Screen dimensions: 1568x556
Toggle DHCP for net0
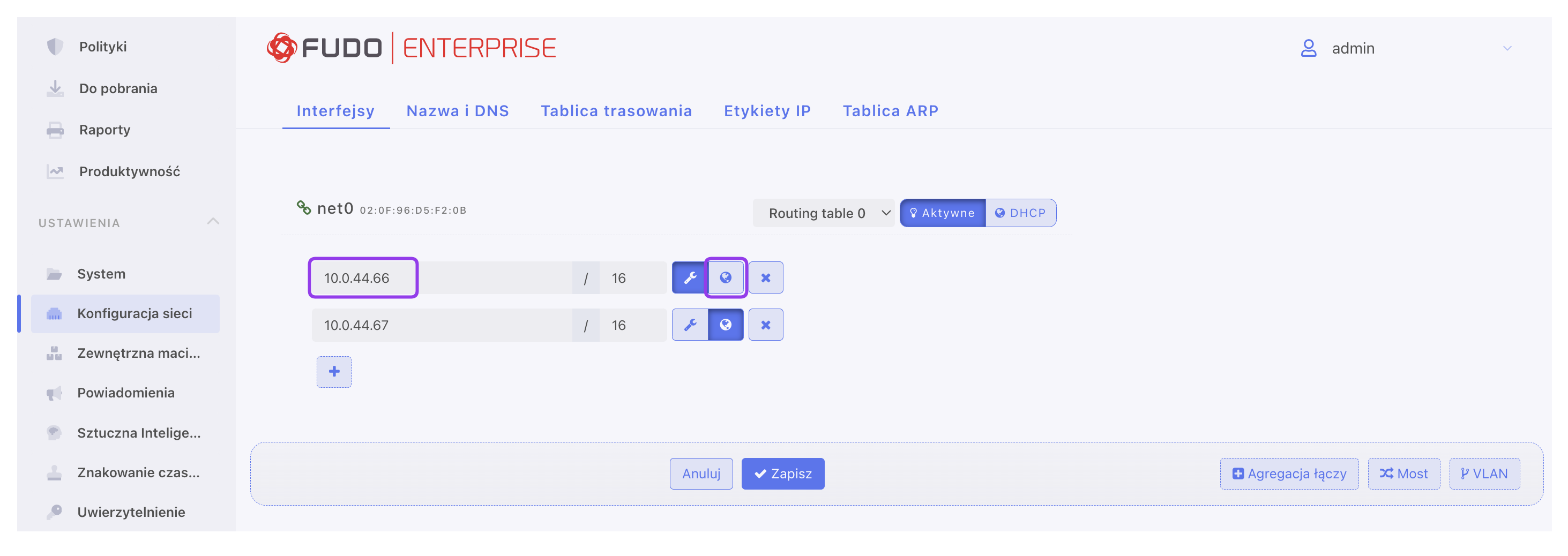(1021, 213)
